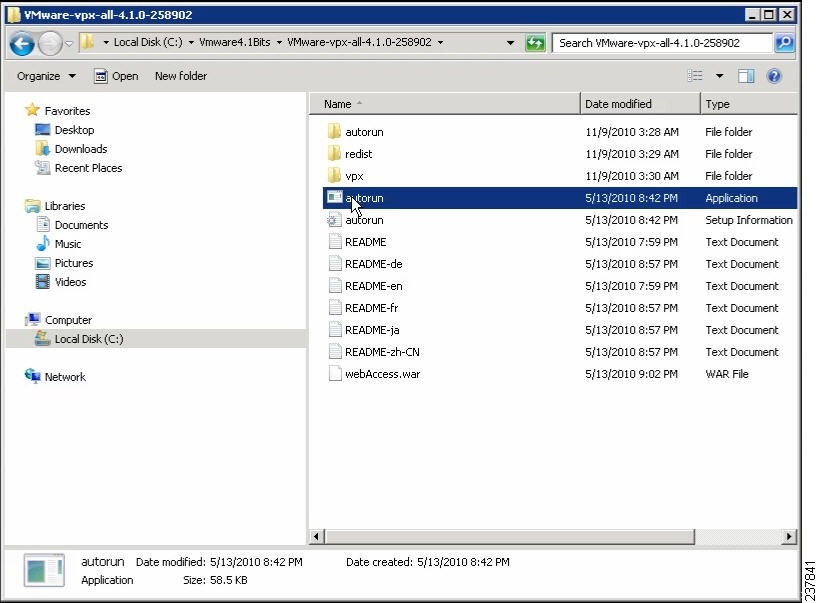Focus the Search VMware-vpx-all search box
The width and height of the screenshot is (818, 603).
662,43
